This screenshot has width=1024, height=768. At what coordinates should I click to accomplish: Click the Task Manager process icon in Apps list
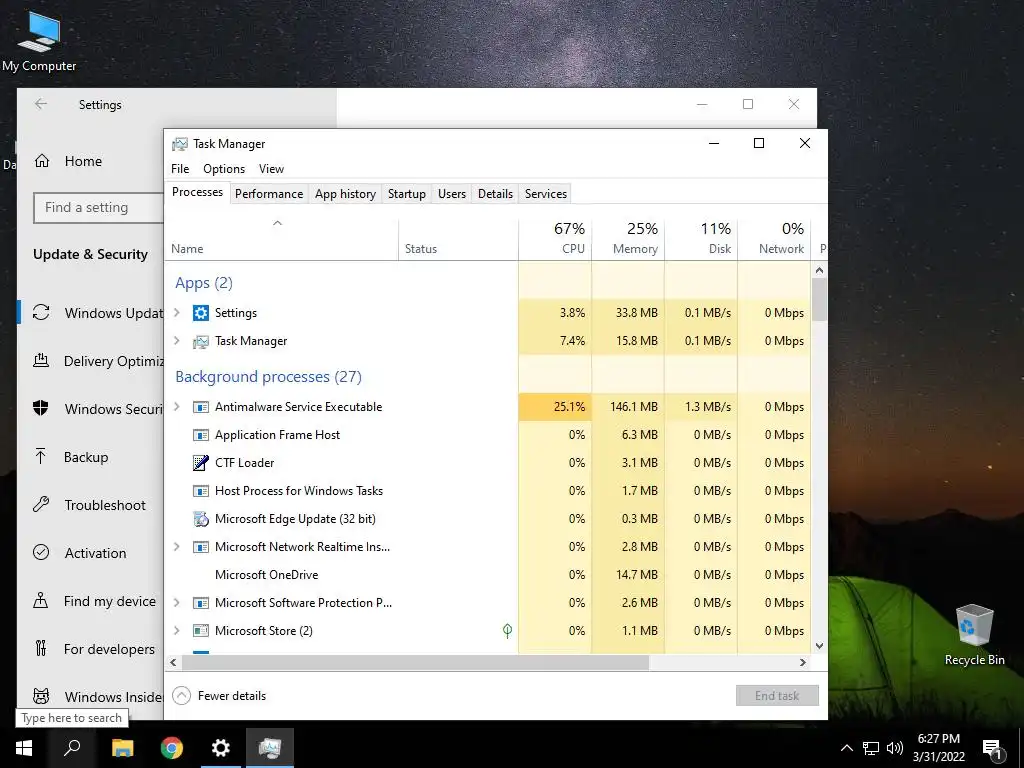200,341
